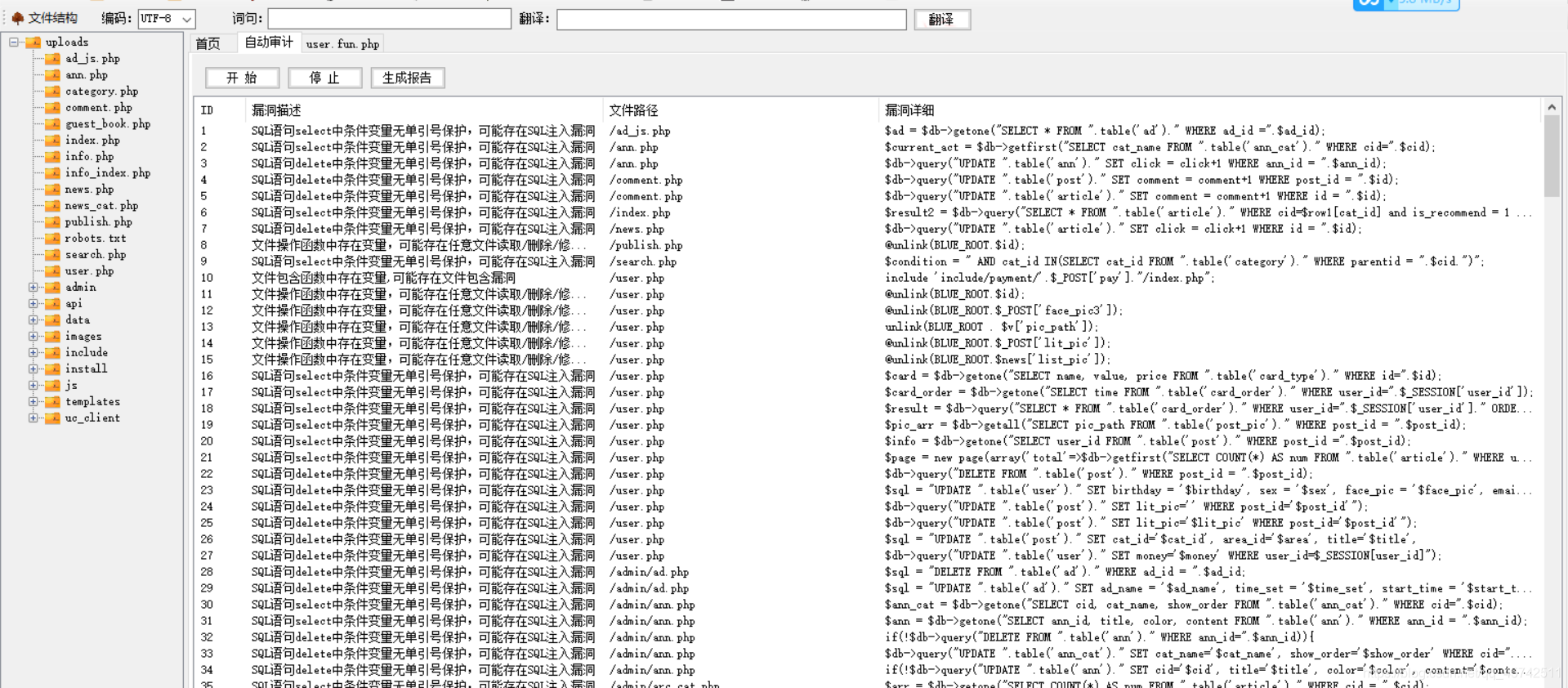The height and width of the screenshot is (688, 1568).
Task: Click the uploads root folder icon
Action: (x=33, y=42)
